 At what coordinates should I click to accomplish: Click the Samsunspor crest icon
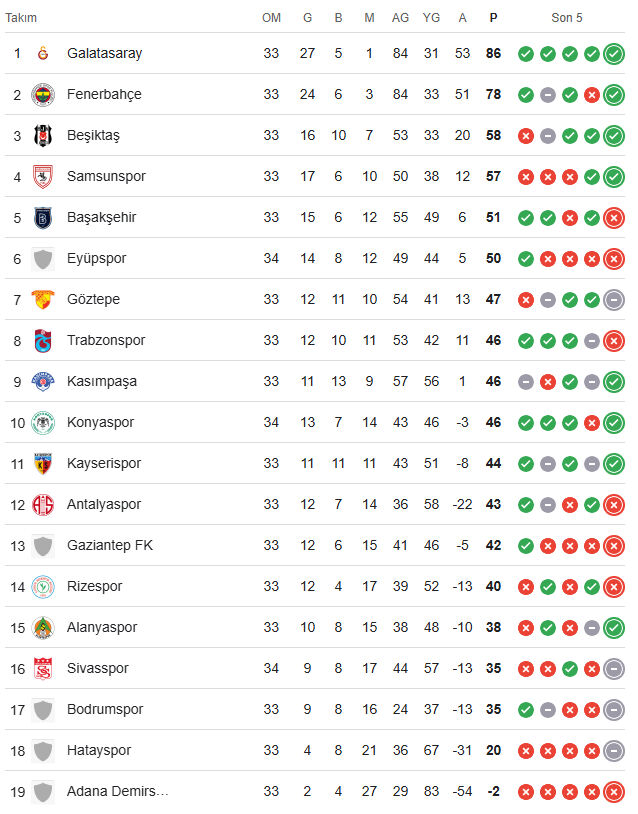pos(43,176)
